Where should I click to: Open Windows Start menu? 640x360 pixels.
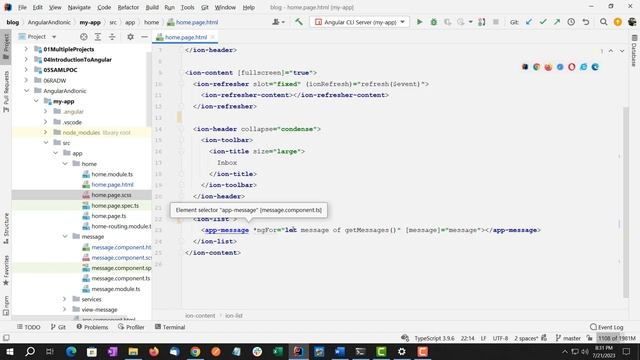[9, 351]
